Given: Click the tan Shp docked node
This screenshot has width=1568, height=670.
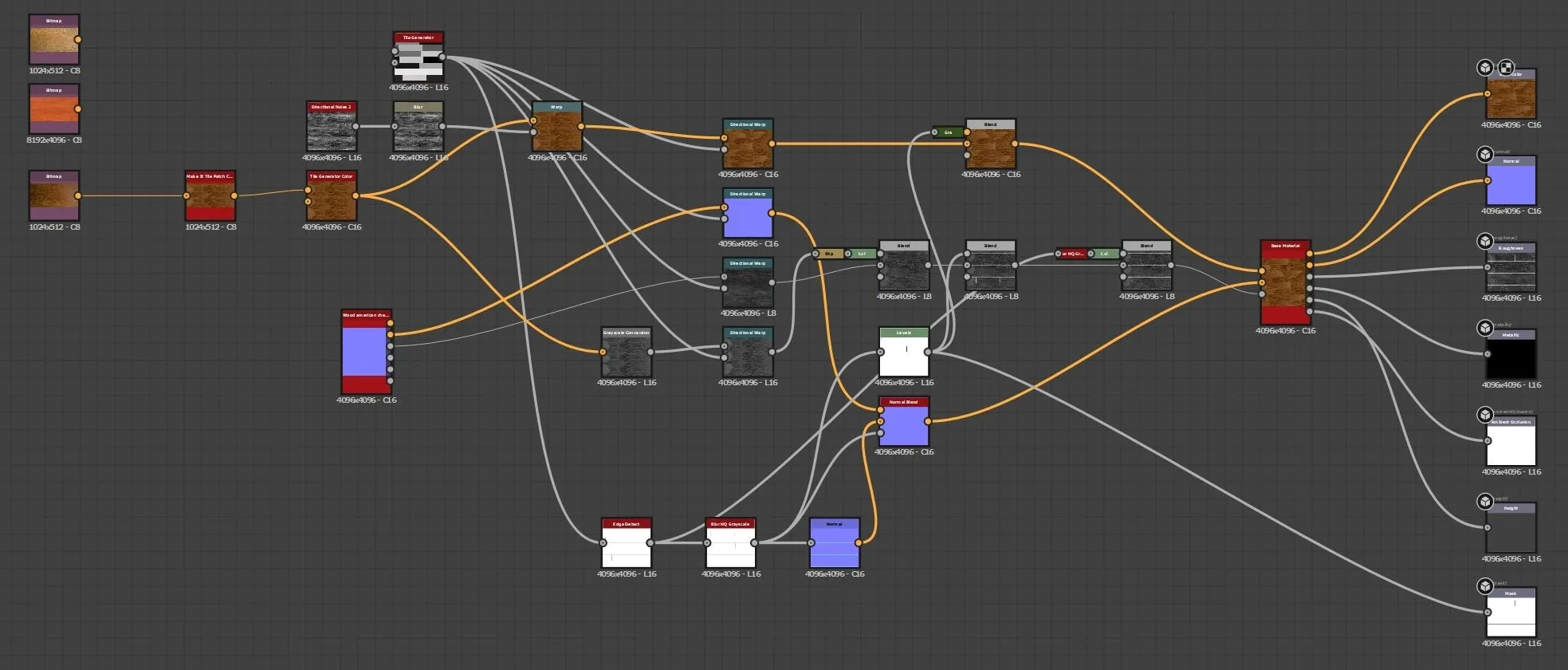Looking at the screenshot, I should click(x=828, y=254).
